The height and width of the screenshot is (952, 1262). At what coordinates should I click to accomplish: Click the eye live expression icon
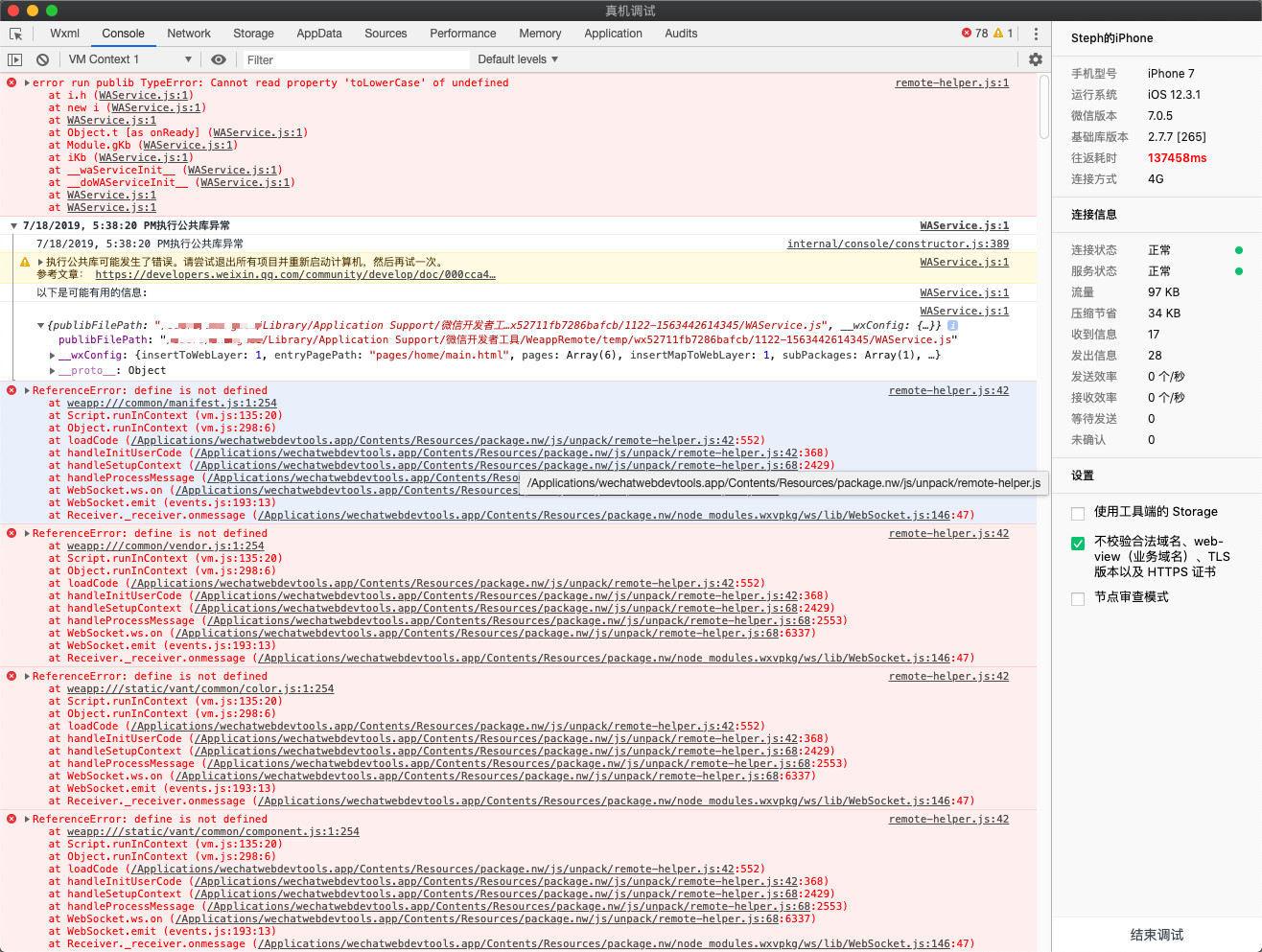(x=219, y=59)
